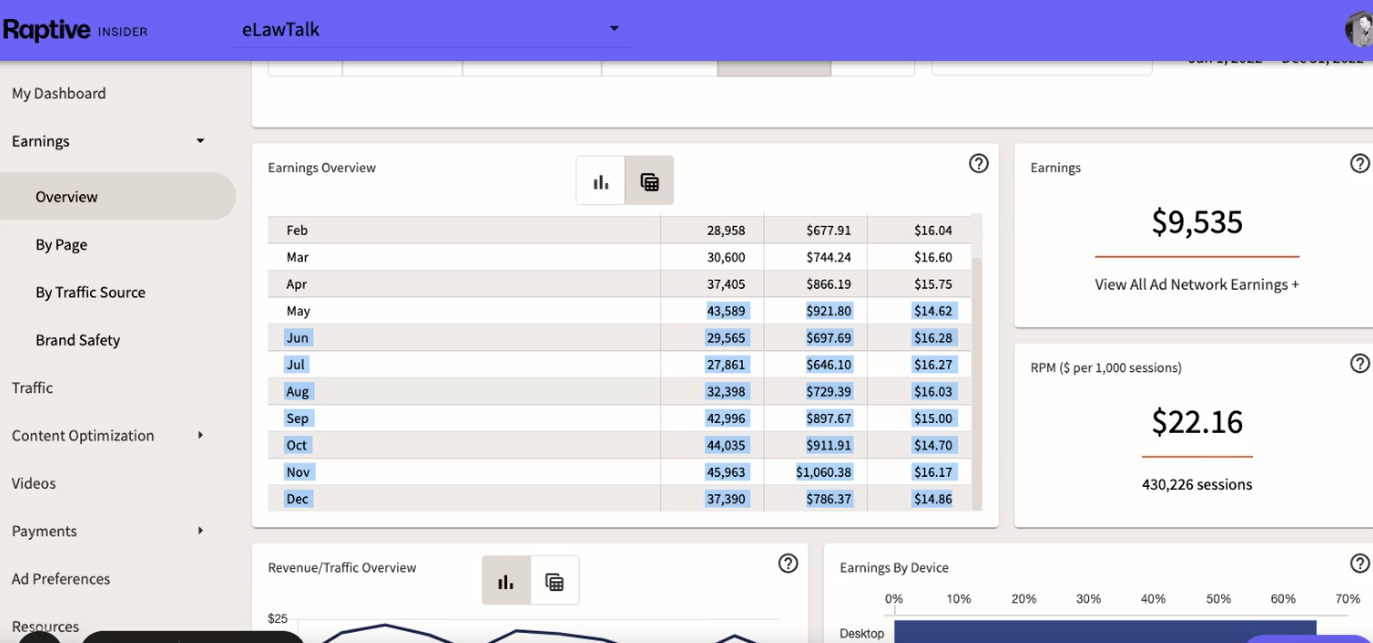Open the By Traffic Source report

tap(90, 293)
